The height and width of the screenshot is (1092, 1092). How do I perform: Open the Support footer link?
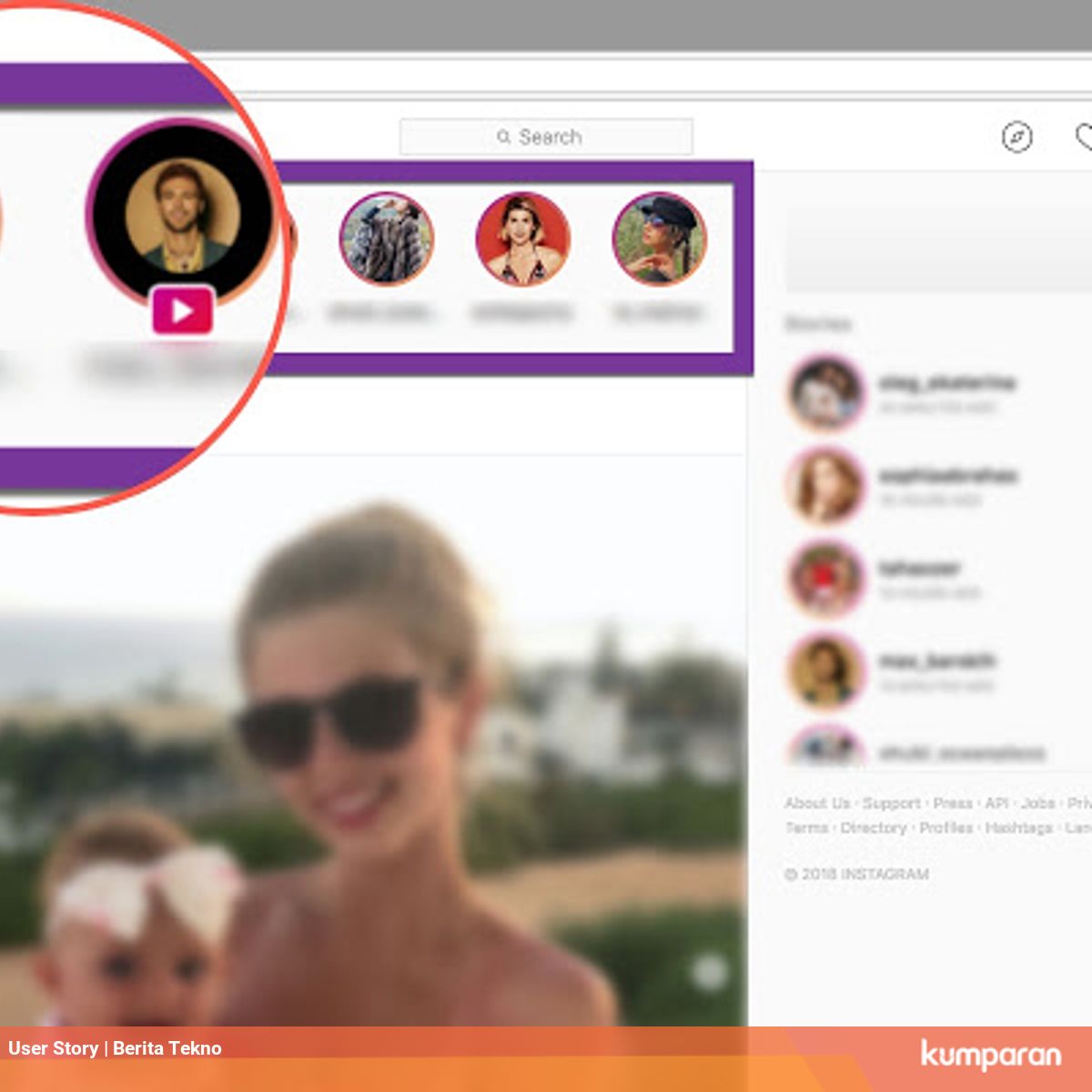click(x=891, y=803)
